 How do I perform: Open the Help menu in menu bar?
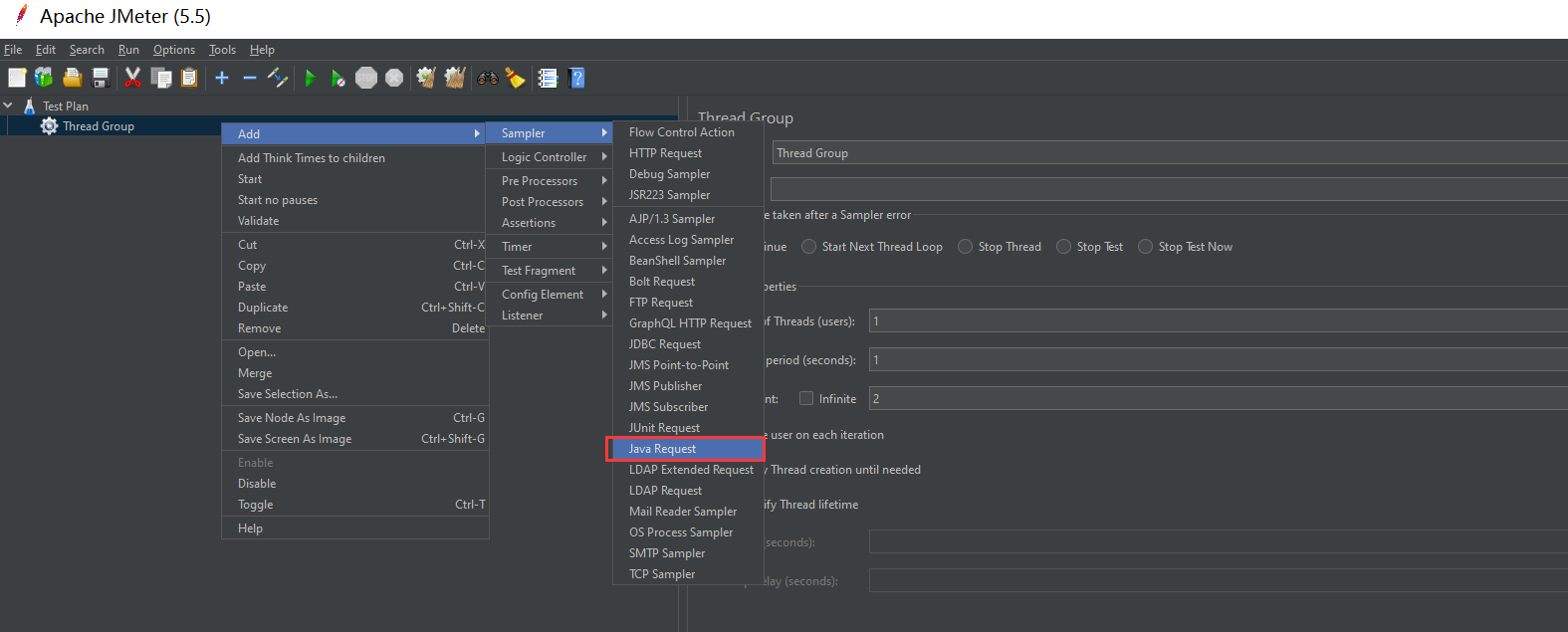click(x=262, y=50)
